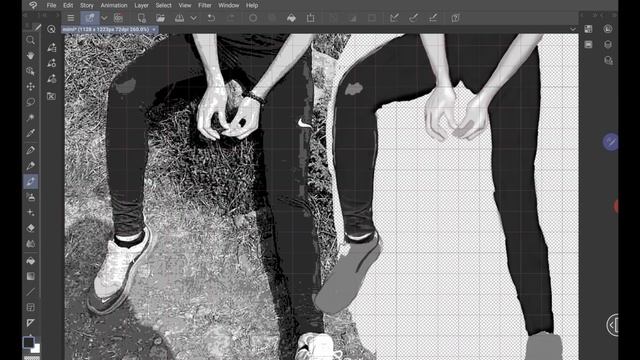Open the Layer menu
The image size is (640, 360).
tap(141, 5)
